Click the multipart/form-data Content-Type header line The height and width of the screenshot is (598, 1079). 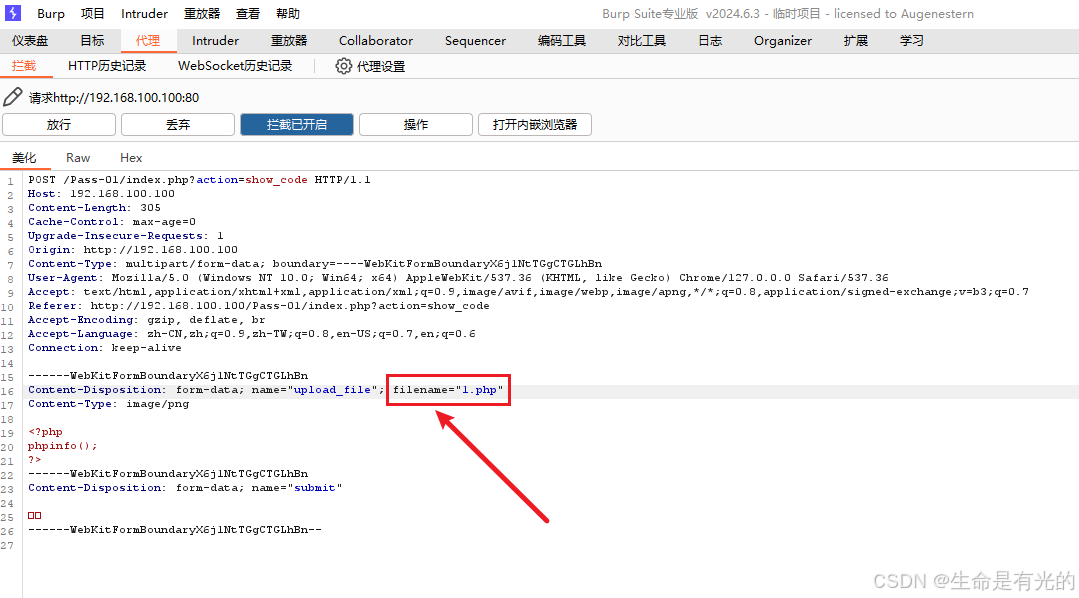coord(314,264)
